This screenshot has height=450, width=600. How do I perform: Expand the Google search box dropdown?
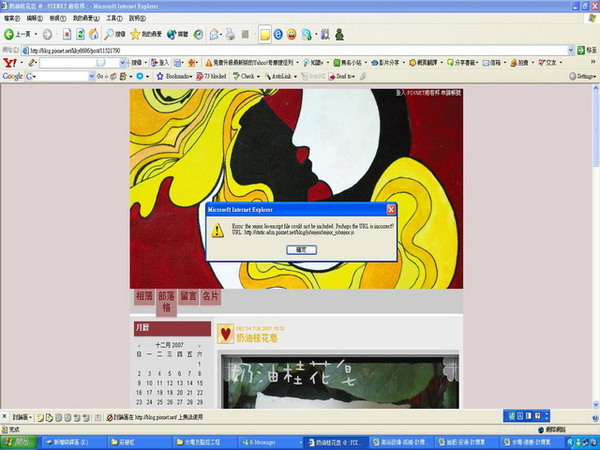coord(91,77)
